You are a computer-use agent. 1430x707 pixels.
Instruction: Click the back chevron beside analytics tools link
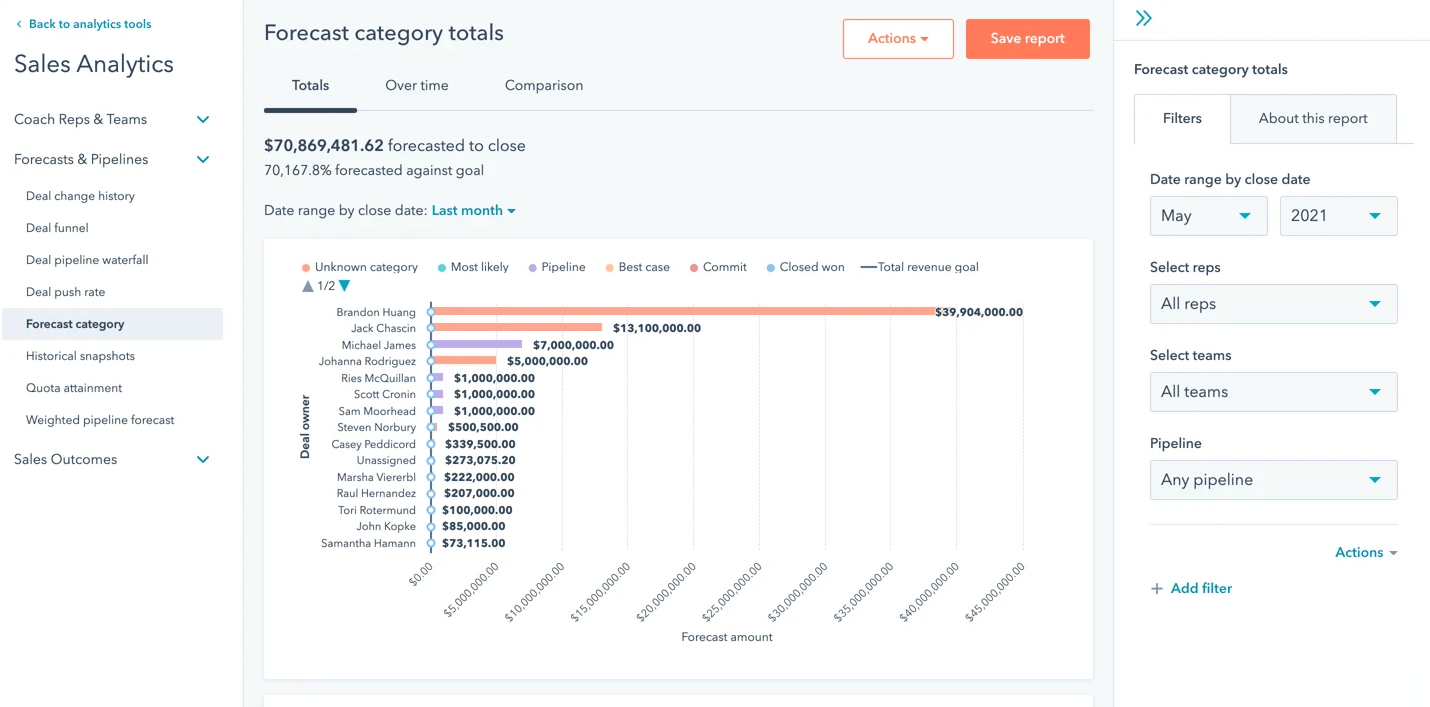[x=18, y=23]
